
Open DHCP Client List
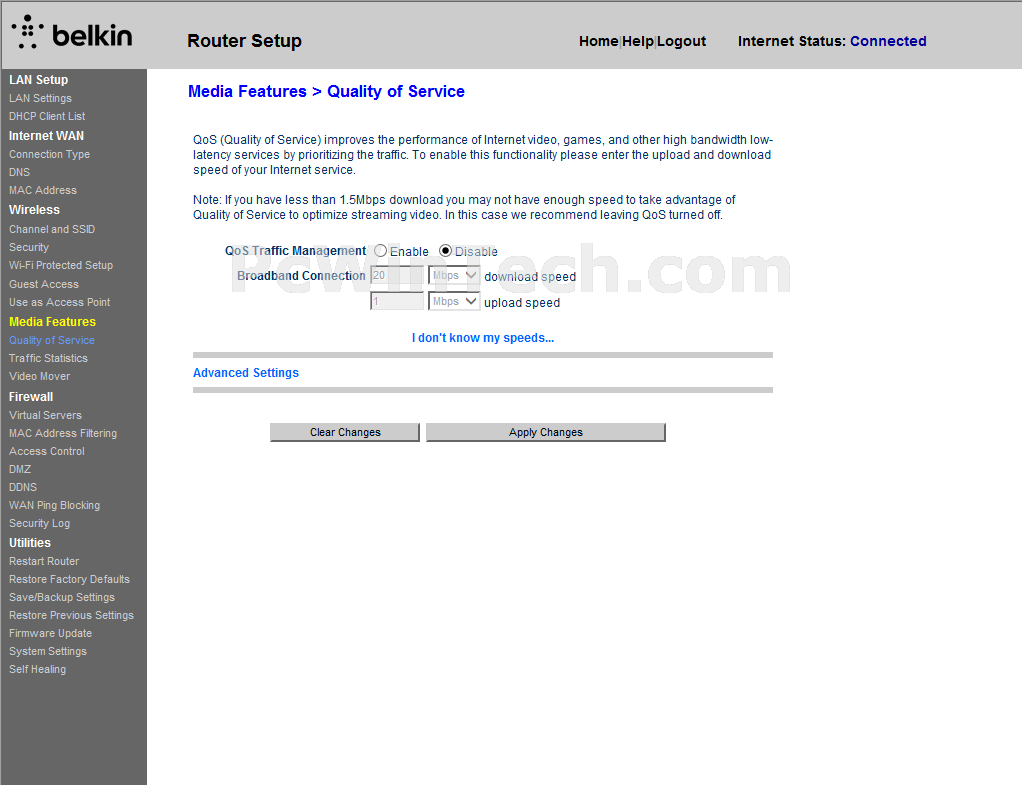(47, 116)
